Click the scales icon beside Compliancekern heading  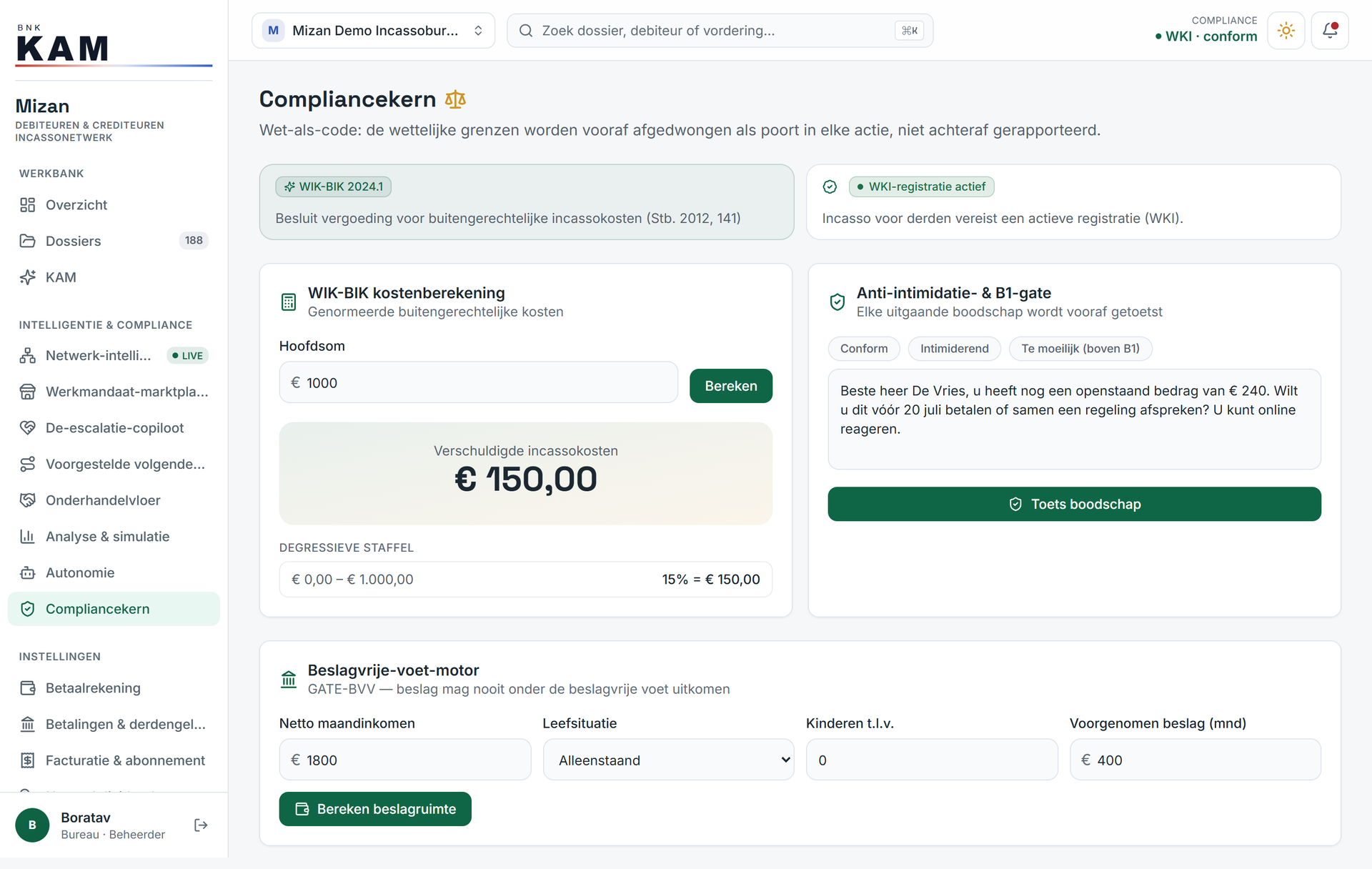pyautogui.click(x=455, y=99)
